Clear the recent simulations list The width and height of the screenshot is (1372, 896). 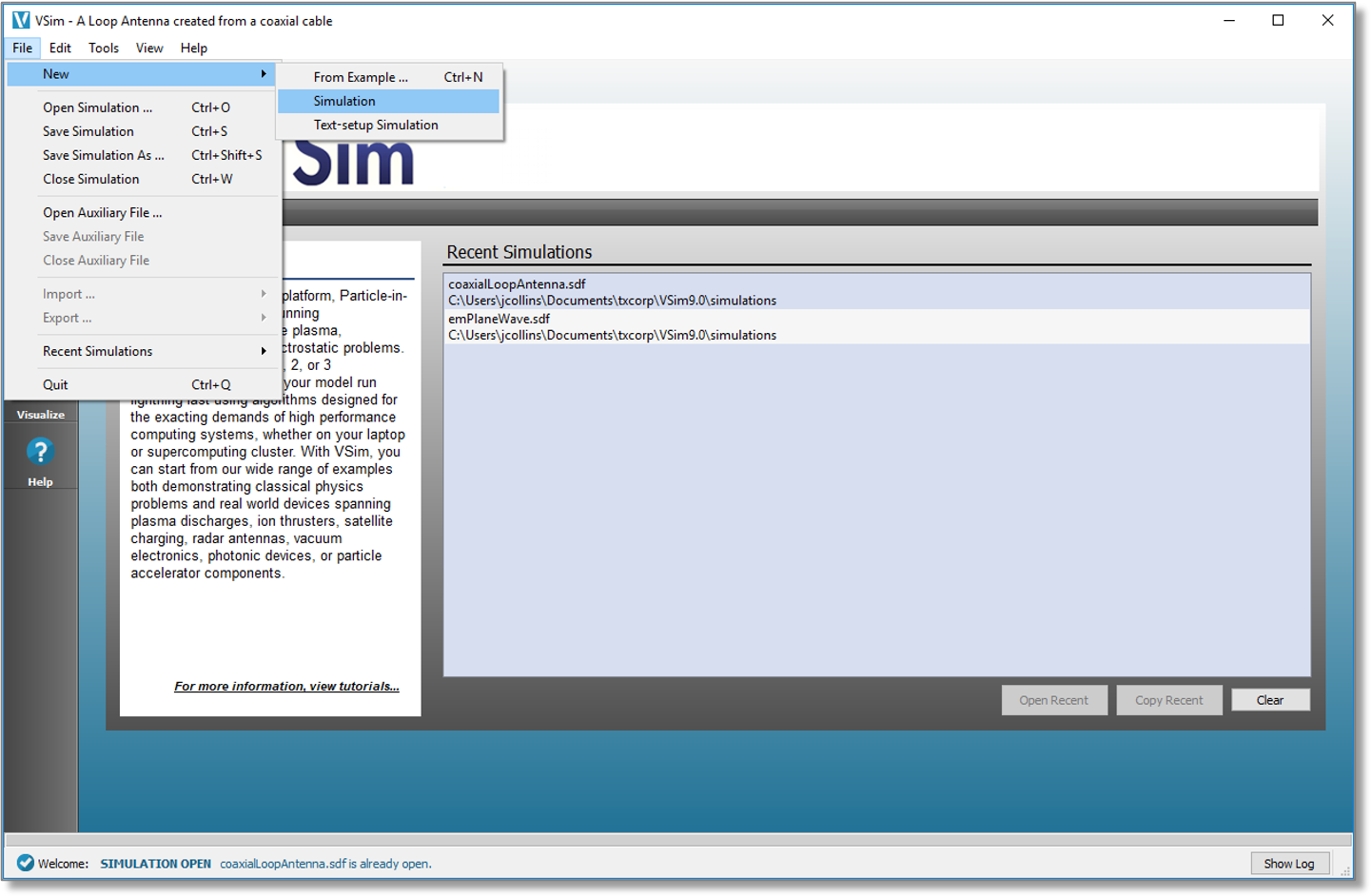coord(1270,700)
